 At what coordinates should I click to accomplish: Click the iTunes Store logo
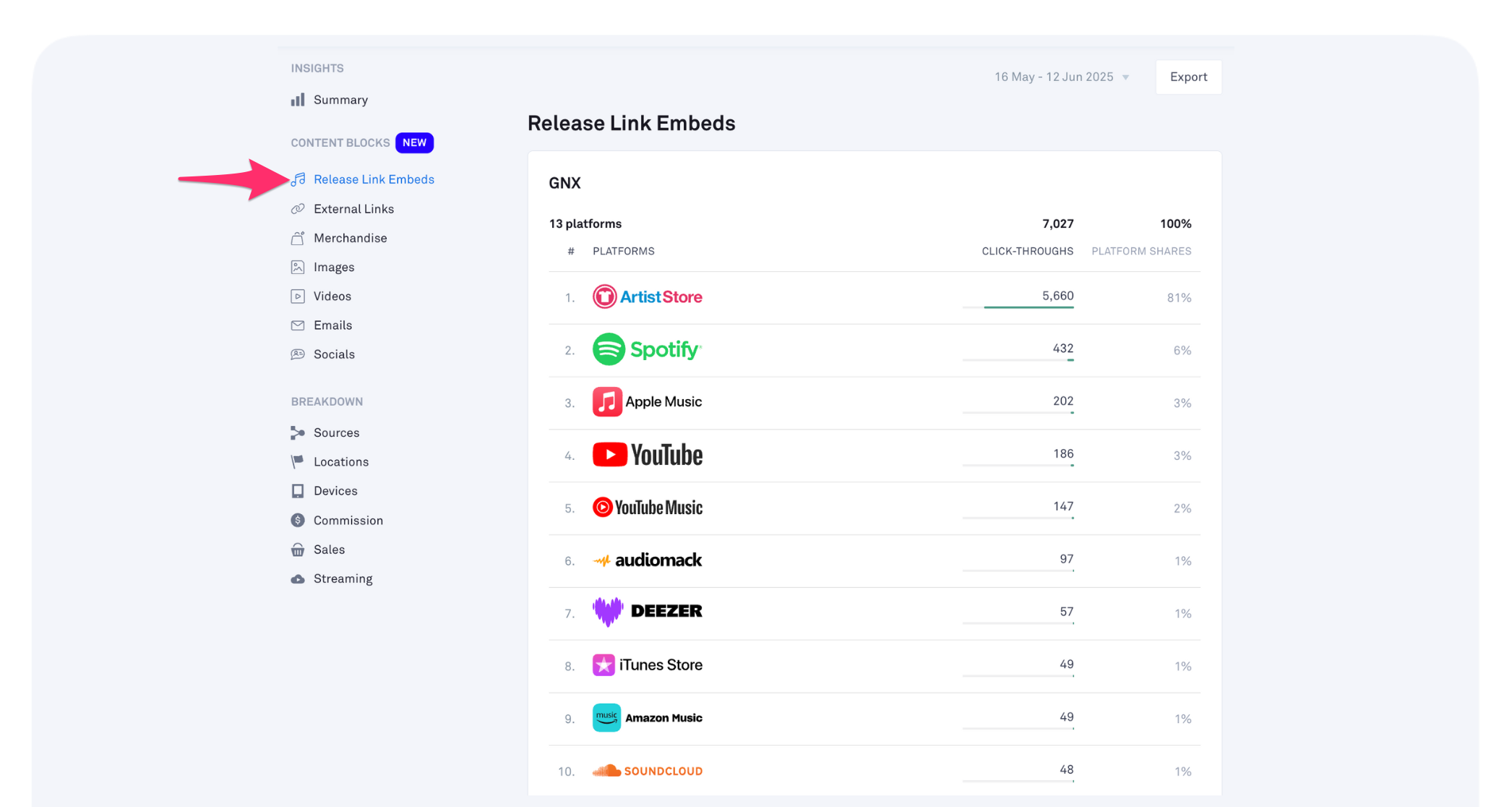coord(648,665)
